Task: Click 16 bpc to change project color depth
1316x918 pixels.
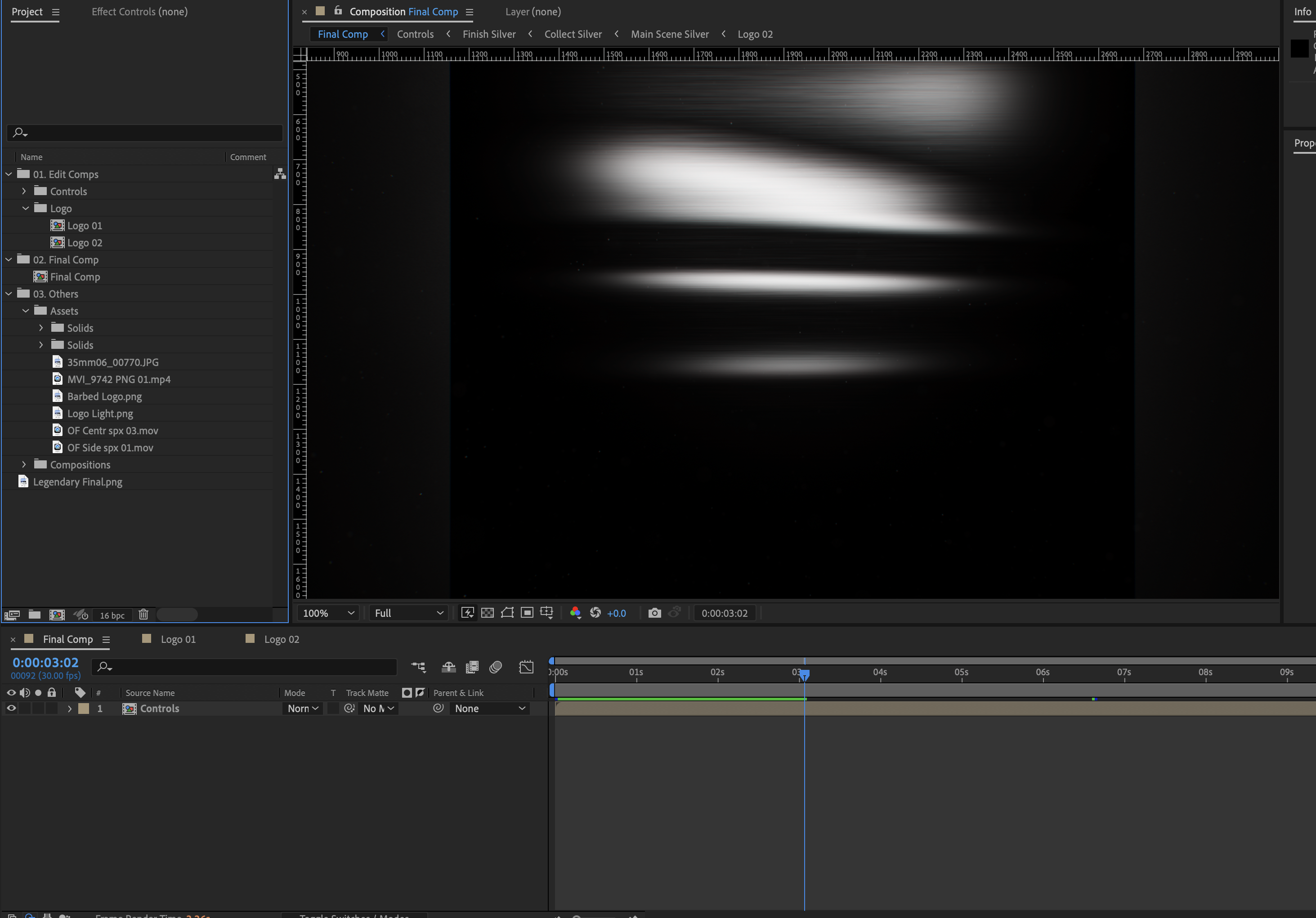Action: 112,615
